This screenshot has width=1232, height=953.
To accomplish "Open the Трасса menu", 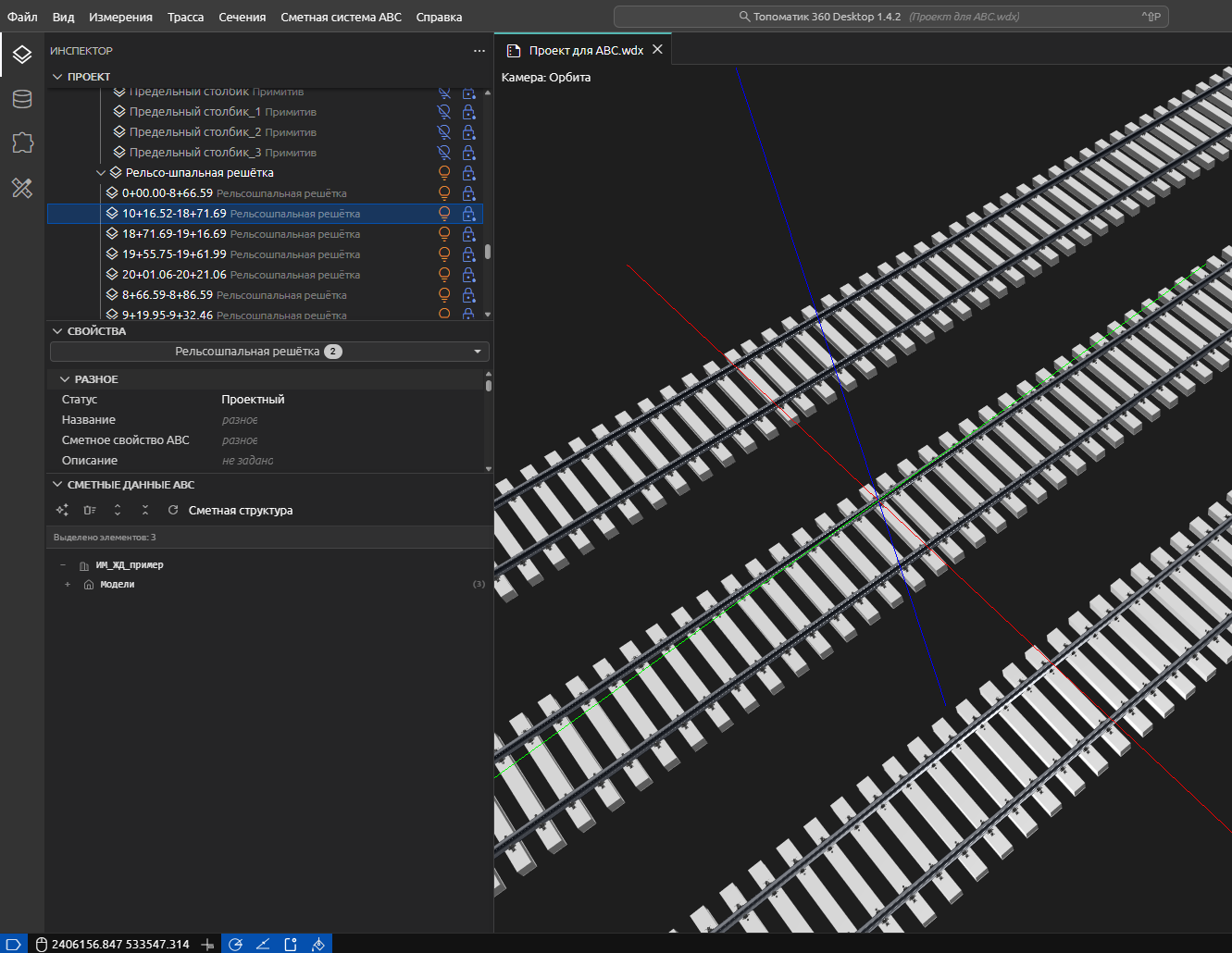I will [x=186, y=17].
